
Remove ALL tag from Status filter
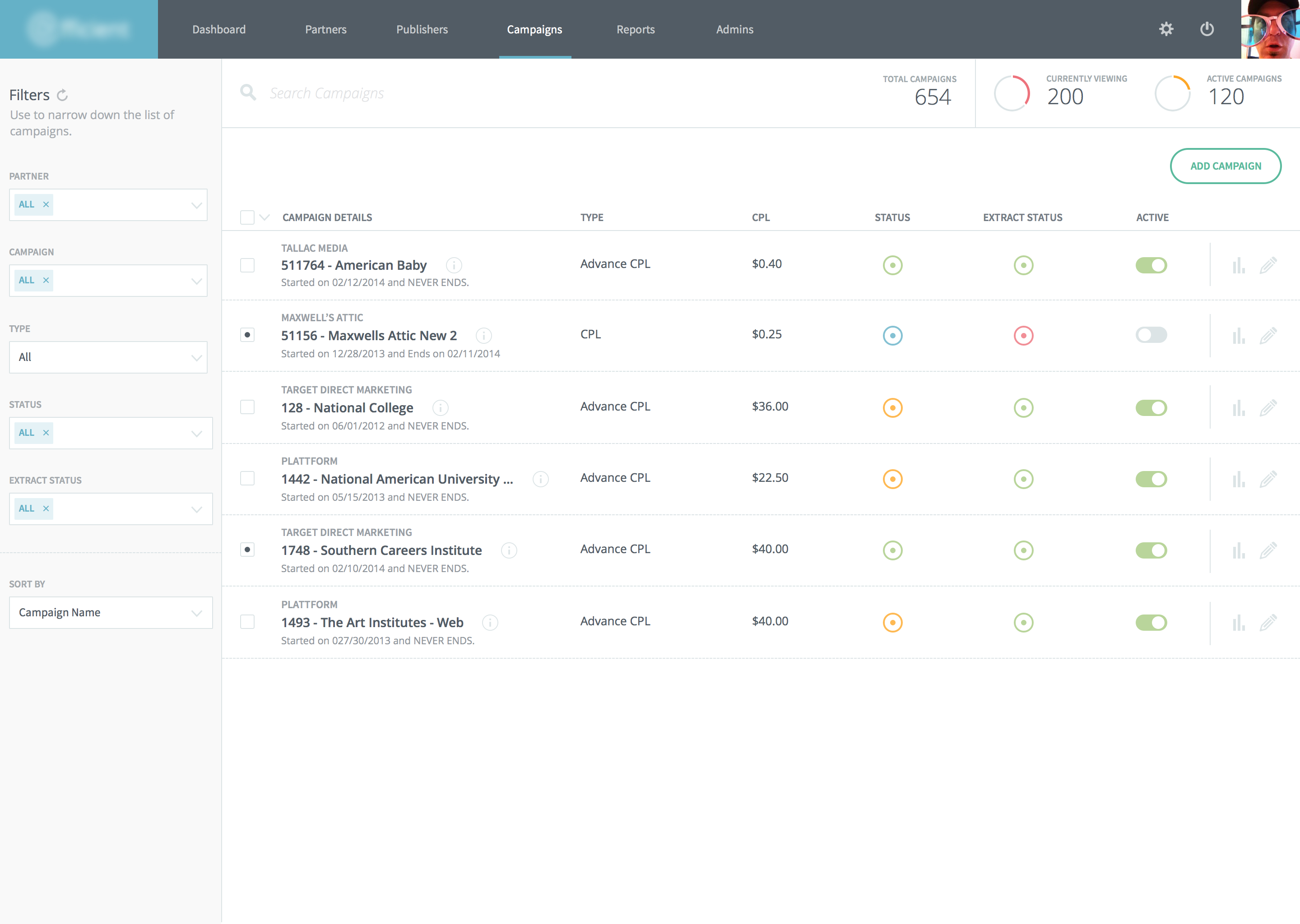tap(46, 432)
